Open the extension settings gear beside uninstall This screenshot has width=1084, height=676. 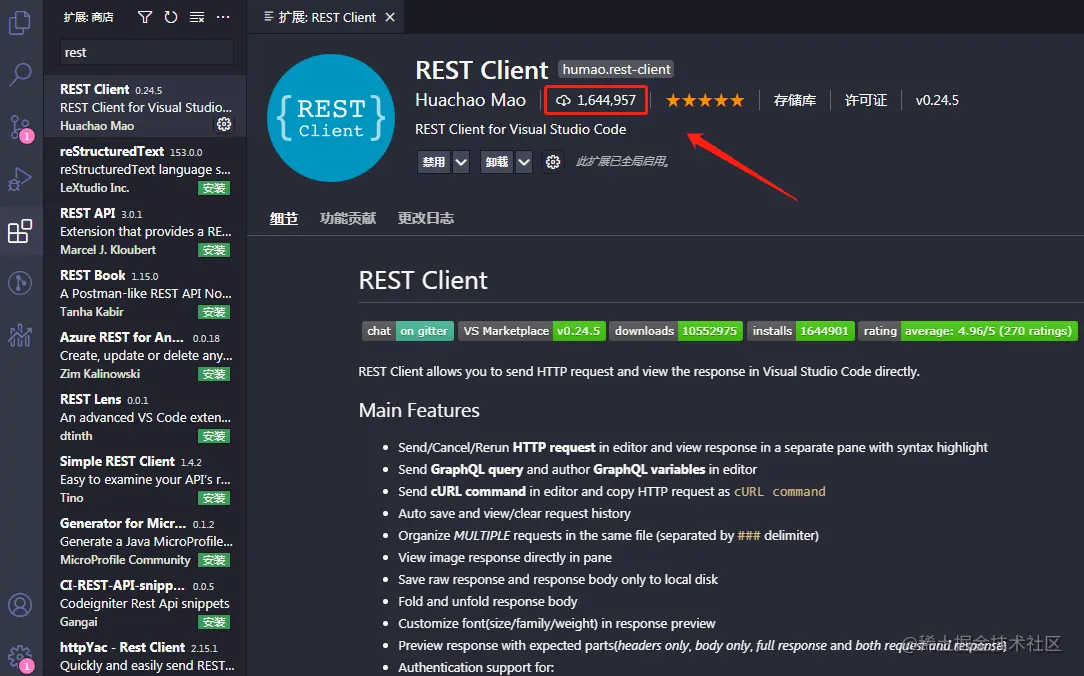point(552,162)
